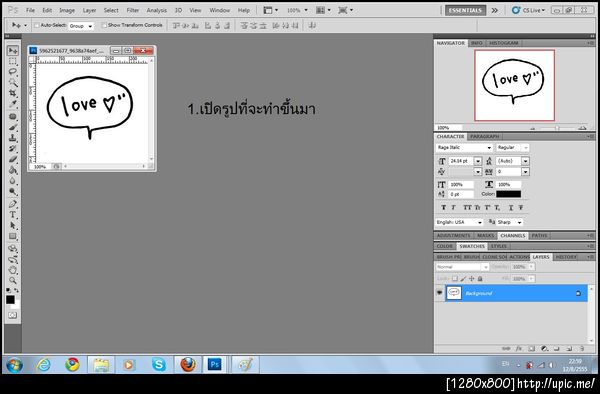Toggle lock transparent pixels in Layers panel
The height and width of the screenshot is (394, 600).
tap(455, 279)
